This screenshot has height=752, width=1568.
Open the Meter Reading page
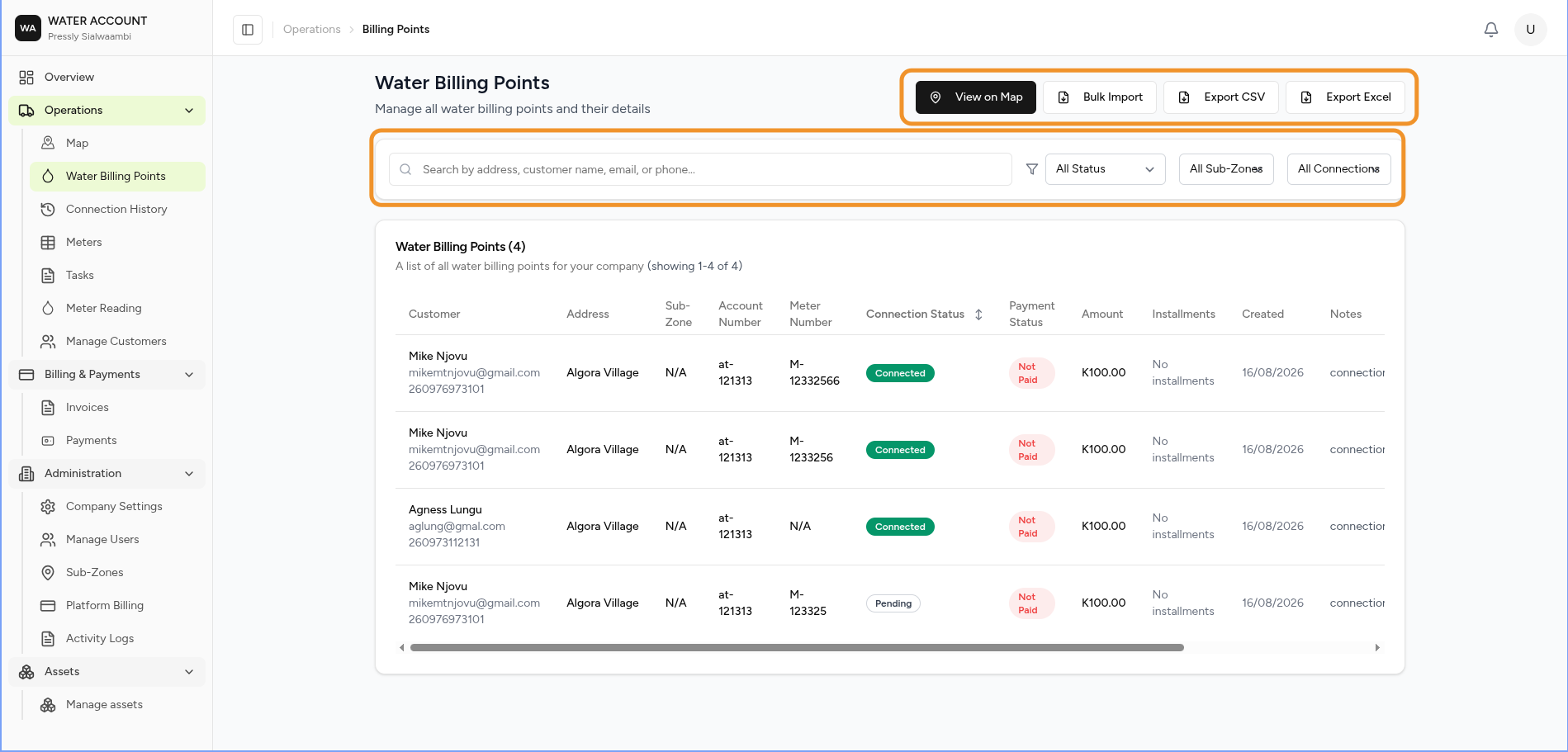(x=117, y=309)
